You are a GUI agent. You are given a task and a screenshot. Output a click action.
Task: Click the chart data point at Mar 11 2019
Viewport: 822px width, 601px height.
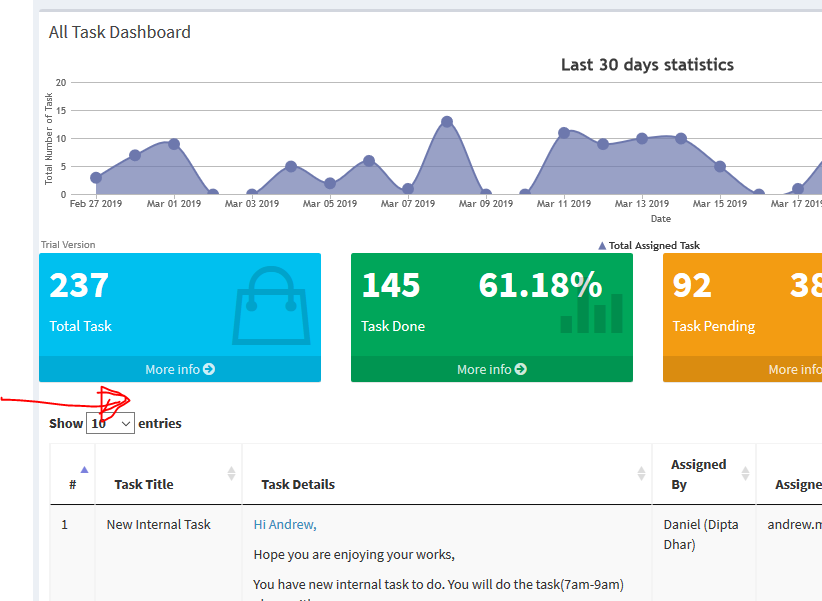(x=564, y=133)
